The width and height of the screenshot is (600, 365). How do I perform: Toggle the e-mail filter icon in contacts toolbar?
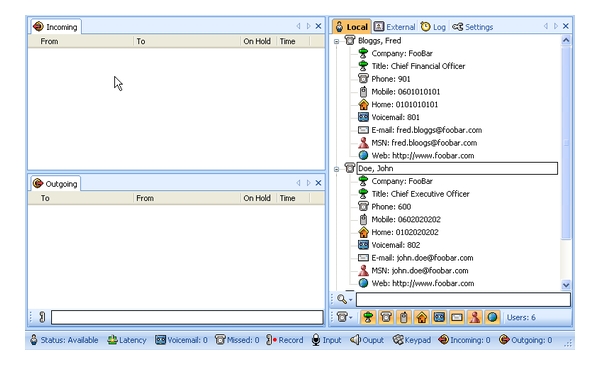(457, 317)
